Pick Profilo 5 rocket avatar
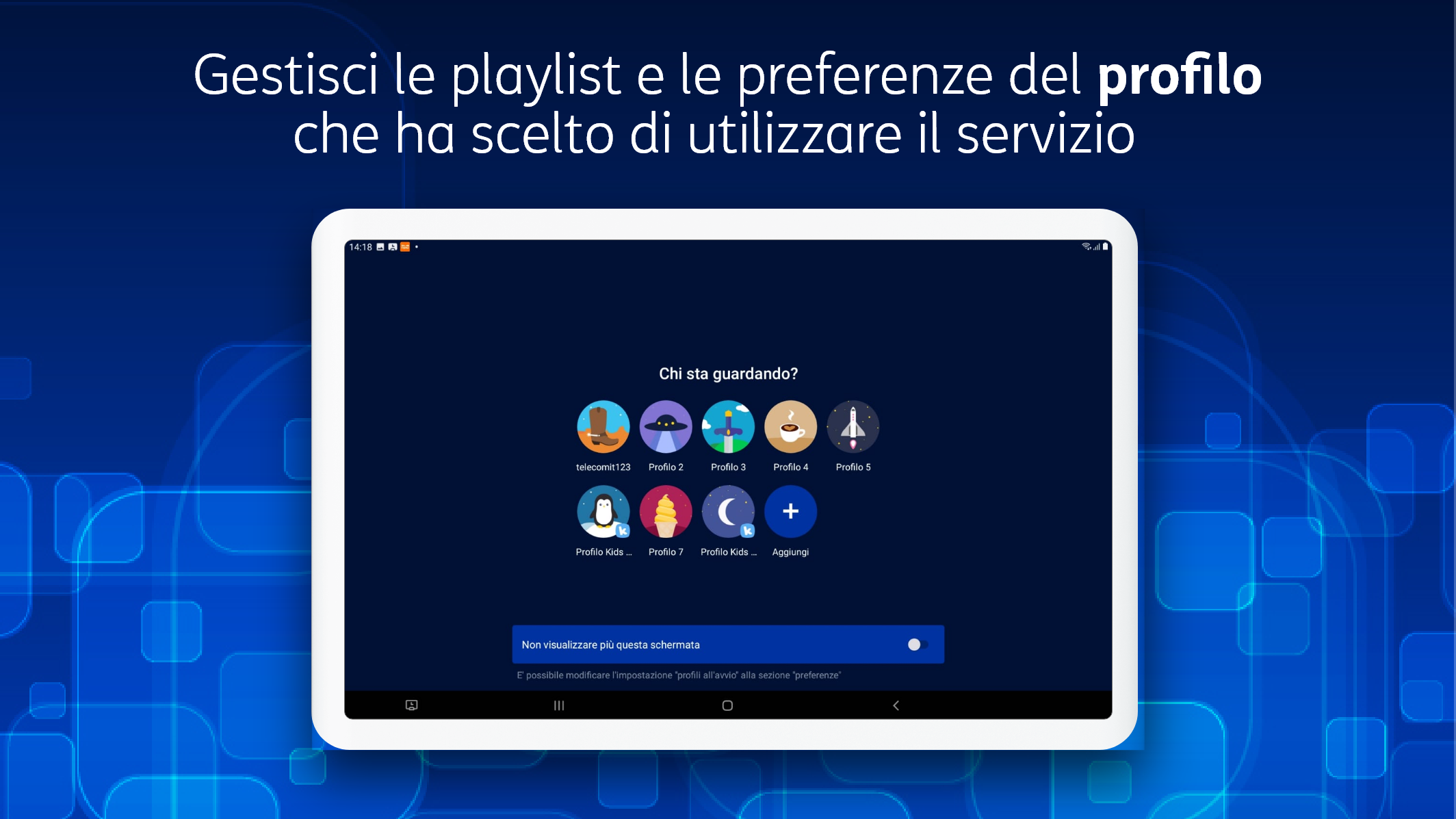The height and width of the screenshot is (819, 1456). [853, 427]
